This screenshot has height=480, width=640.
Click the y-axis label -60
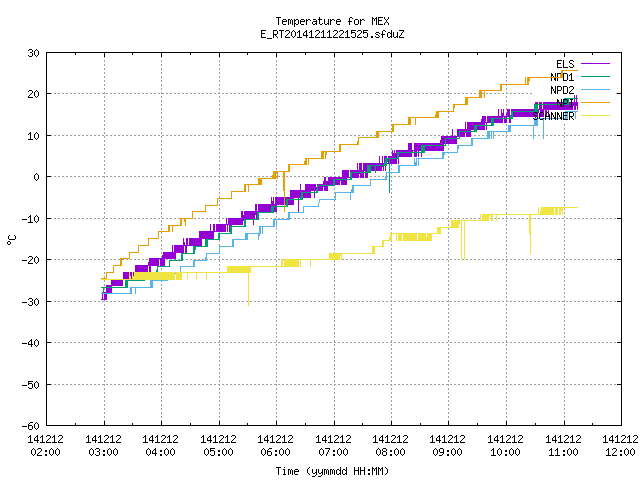(x=31, y=426)
